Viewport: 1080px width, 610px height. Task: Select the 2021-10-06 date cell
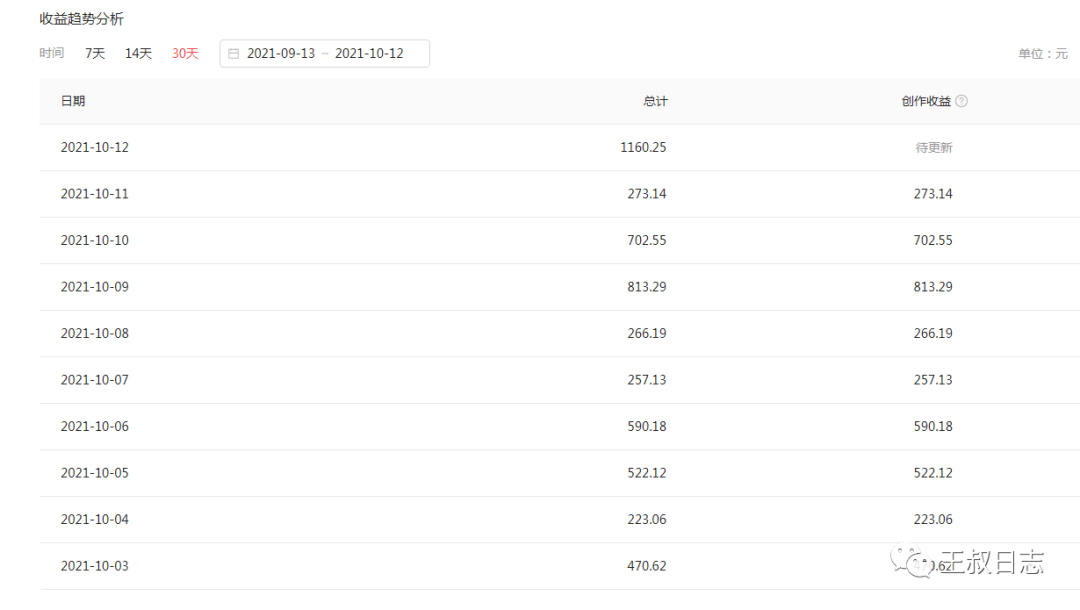[94, 426]
